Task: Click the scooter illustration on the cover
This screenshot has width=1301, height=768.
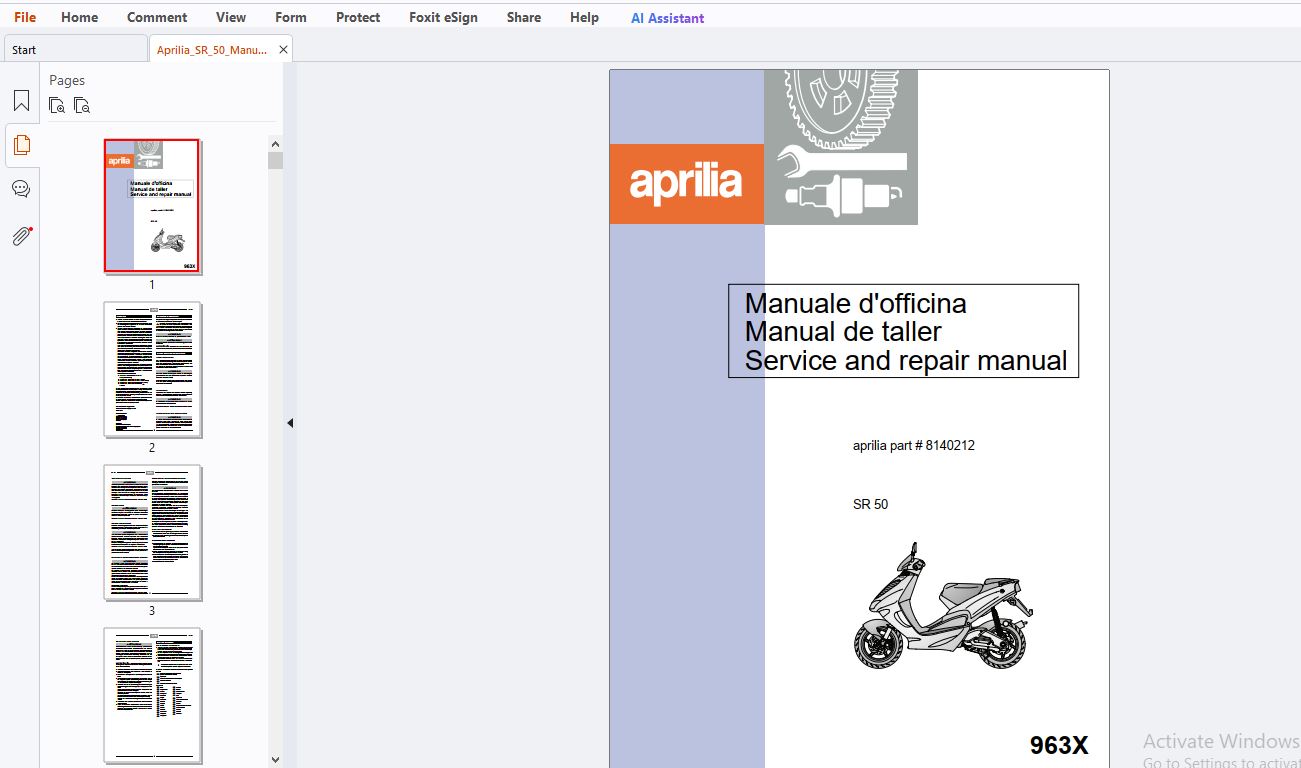Action: click(943, 607)
